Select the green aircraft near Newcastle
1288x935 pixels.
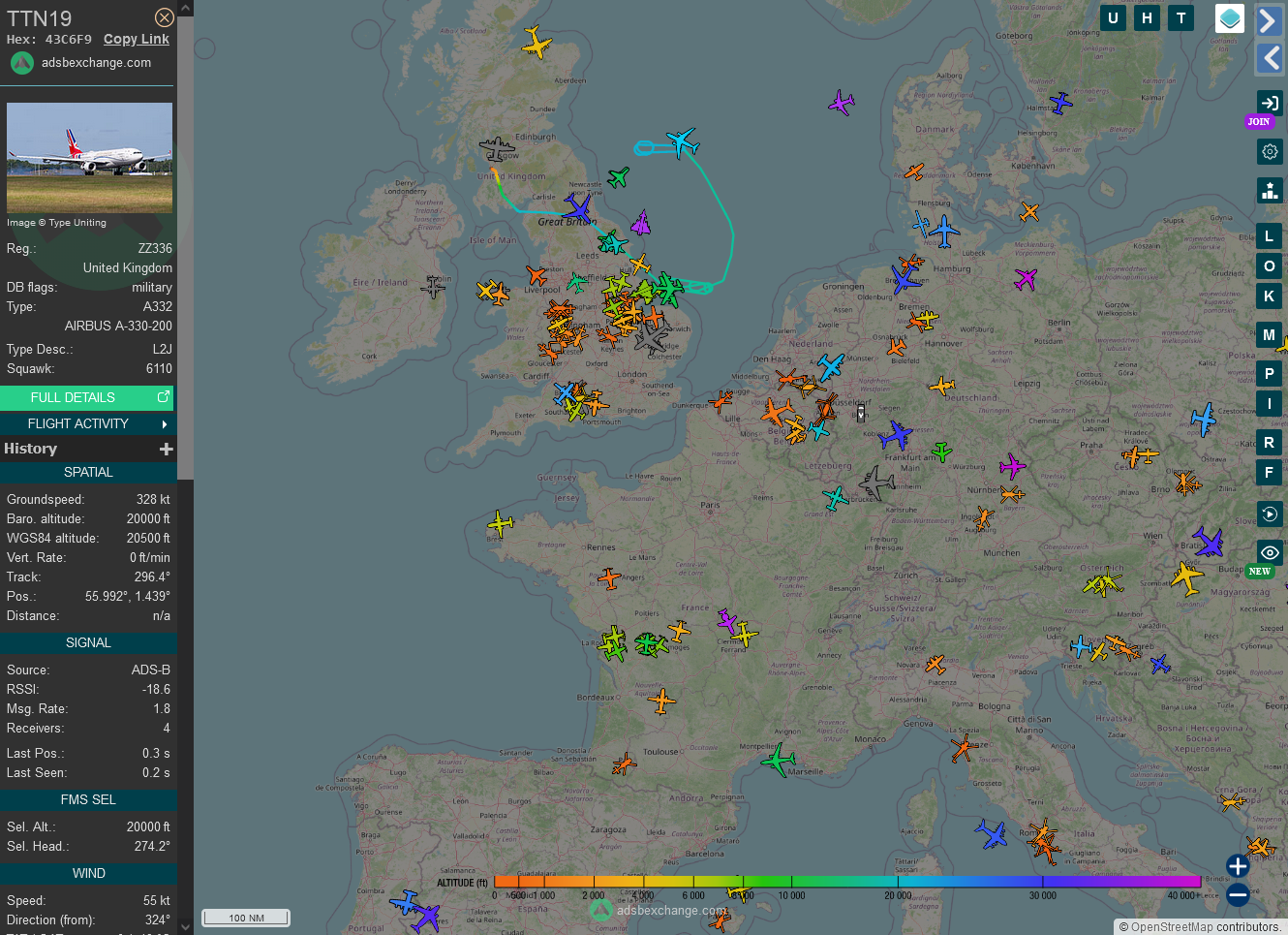[618, 177]
